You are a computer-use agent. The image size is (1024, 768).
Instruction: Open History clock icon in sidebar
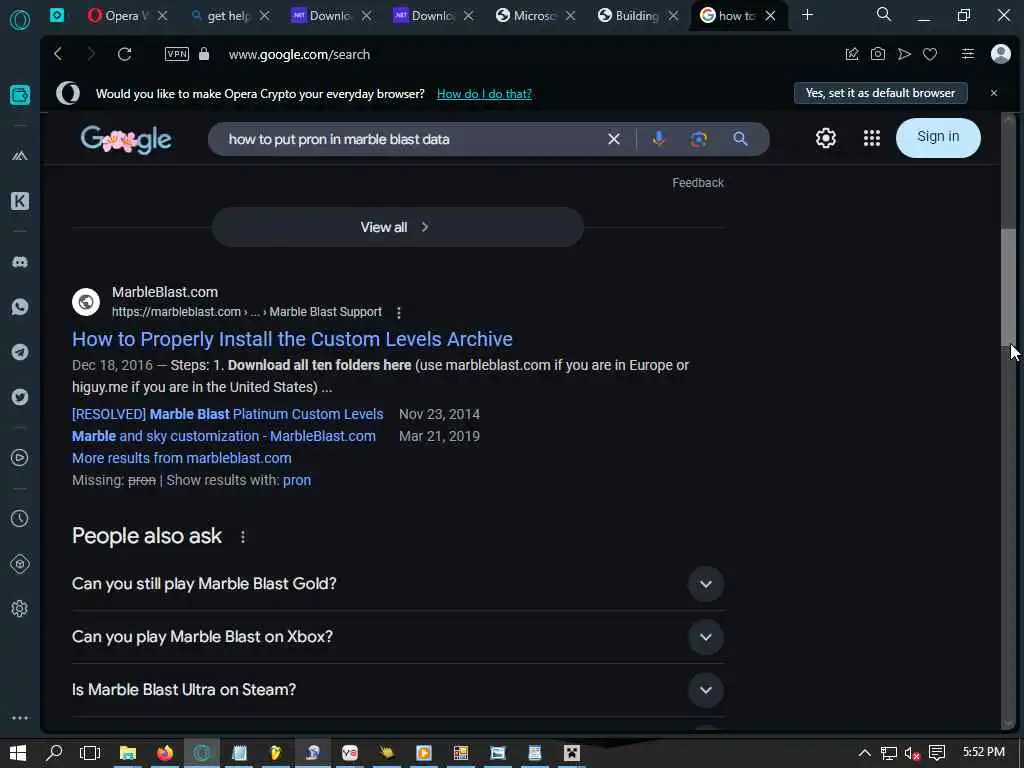tap(20, 519)
